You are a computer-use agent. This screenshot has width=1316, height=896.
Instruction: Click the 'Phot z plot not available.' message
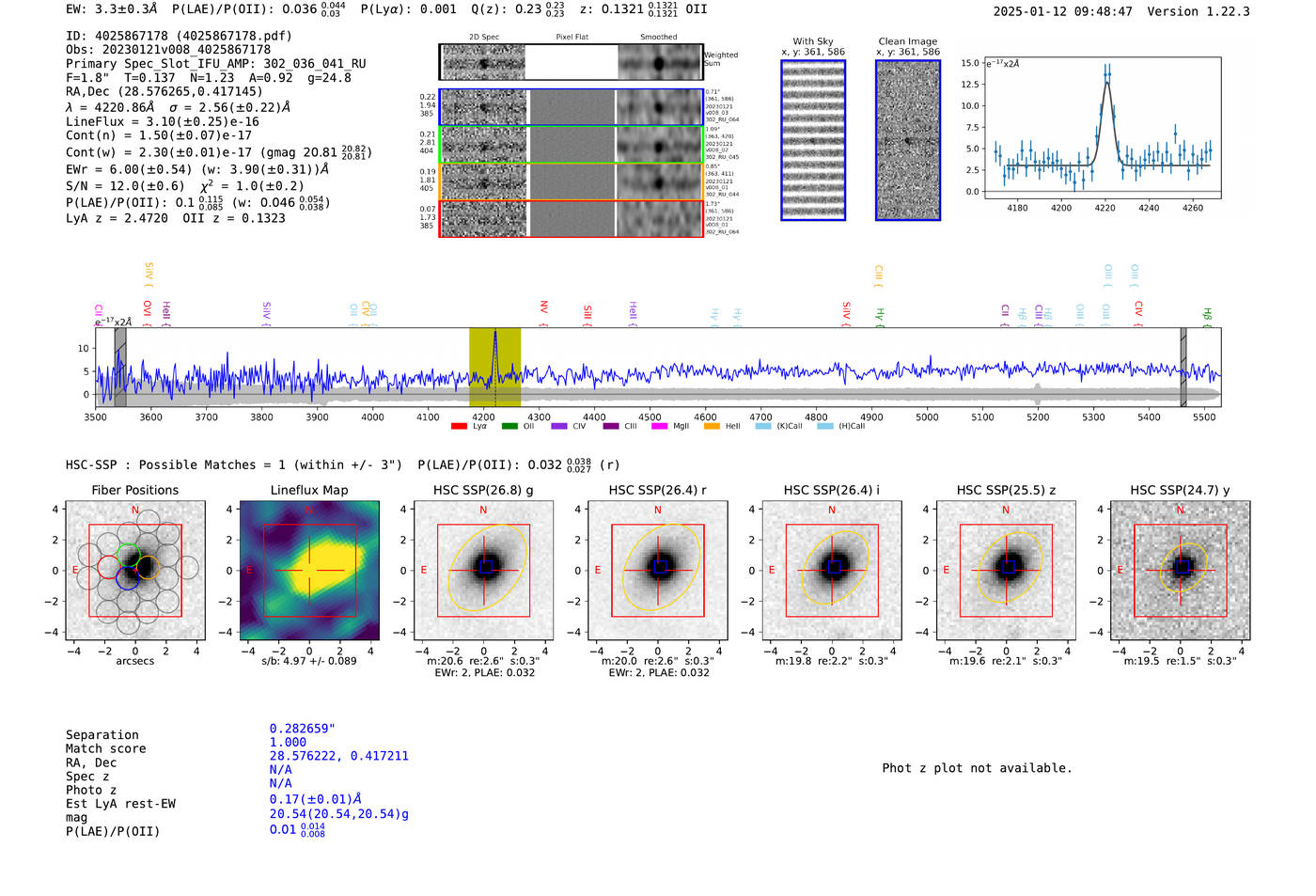pyautogui.click(x=977, y=768)
